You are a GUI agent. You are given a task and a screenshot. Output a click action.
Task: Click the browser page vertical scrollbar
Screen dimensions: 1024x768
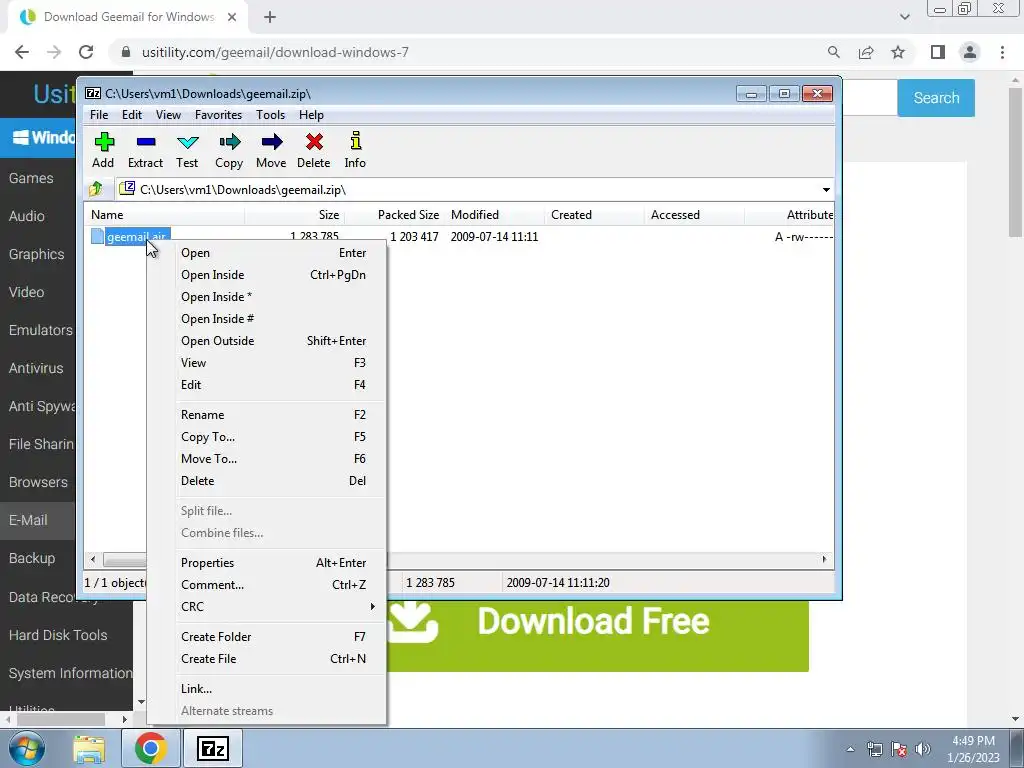click(x=1016, y=162)
